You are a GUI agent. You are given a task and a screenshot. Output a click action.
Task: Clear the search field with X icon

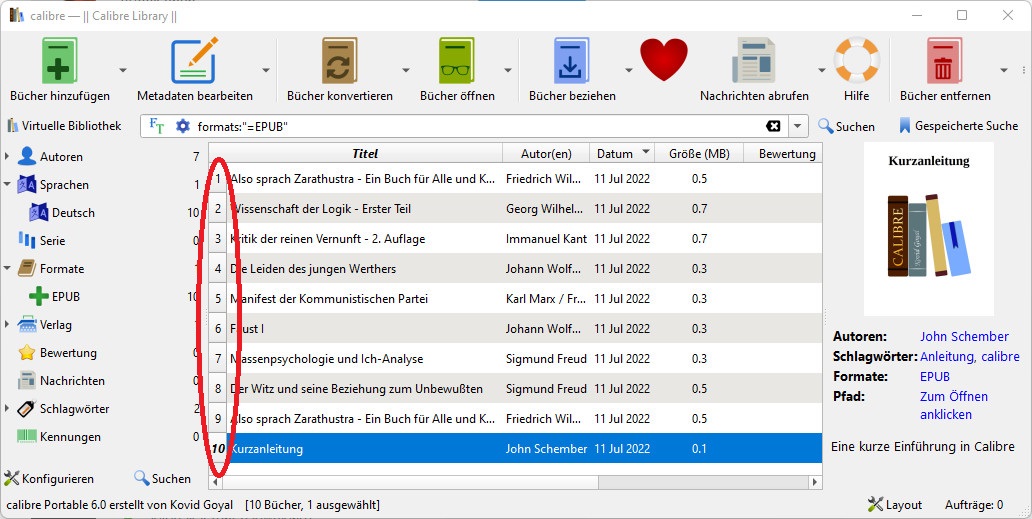click(x=773, y=126)
